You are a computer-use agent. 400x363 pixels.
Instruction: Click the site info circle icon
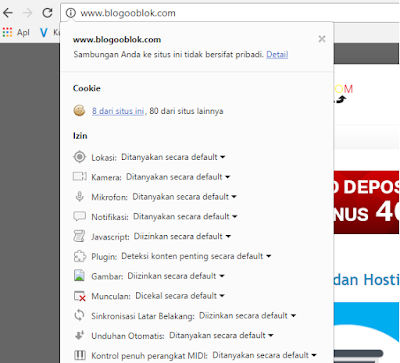[70, 13]
